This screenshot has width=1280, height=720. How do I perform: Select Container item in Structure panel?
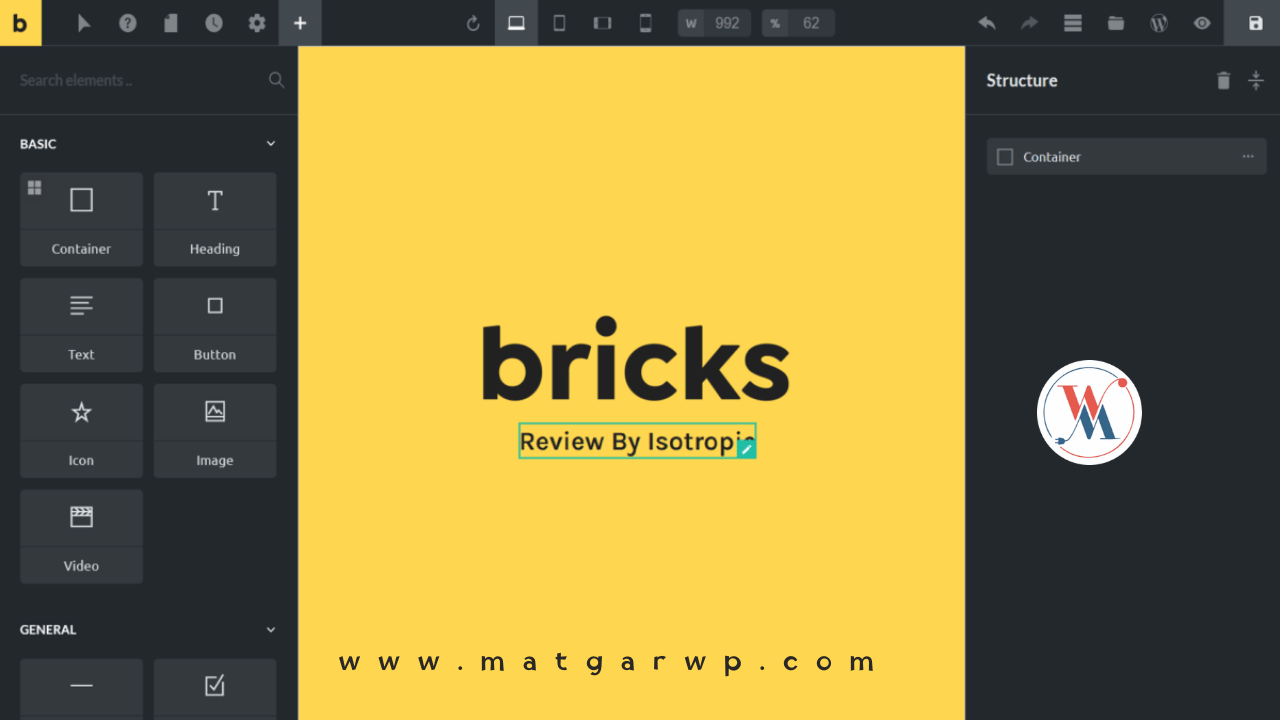pos(1052,157)
